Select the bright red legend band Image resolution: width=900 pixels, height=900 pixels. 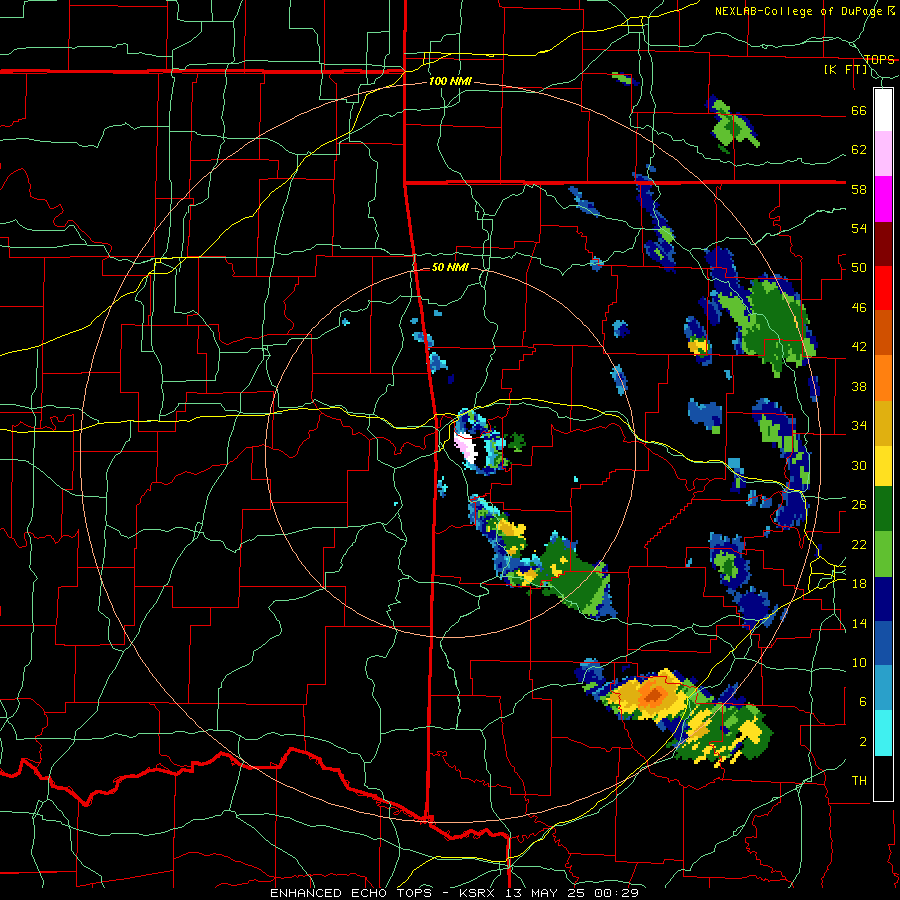(x=883, y=288)
